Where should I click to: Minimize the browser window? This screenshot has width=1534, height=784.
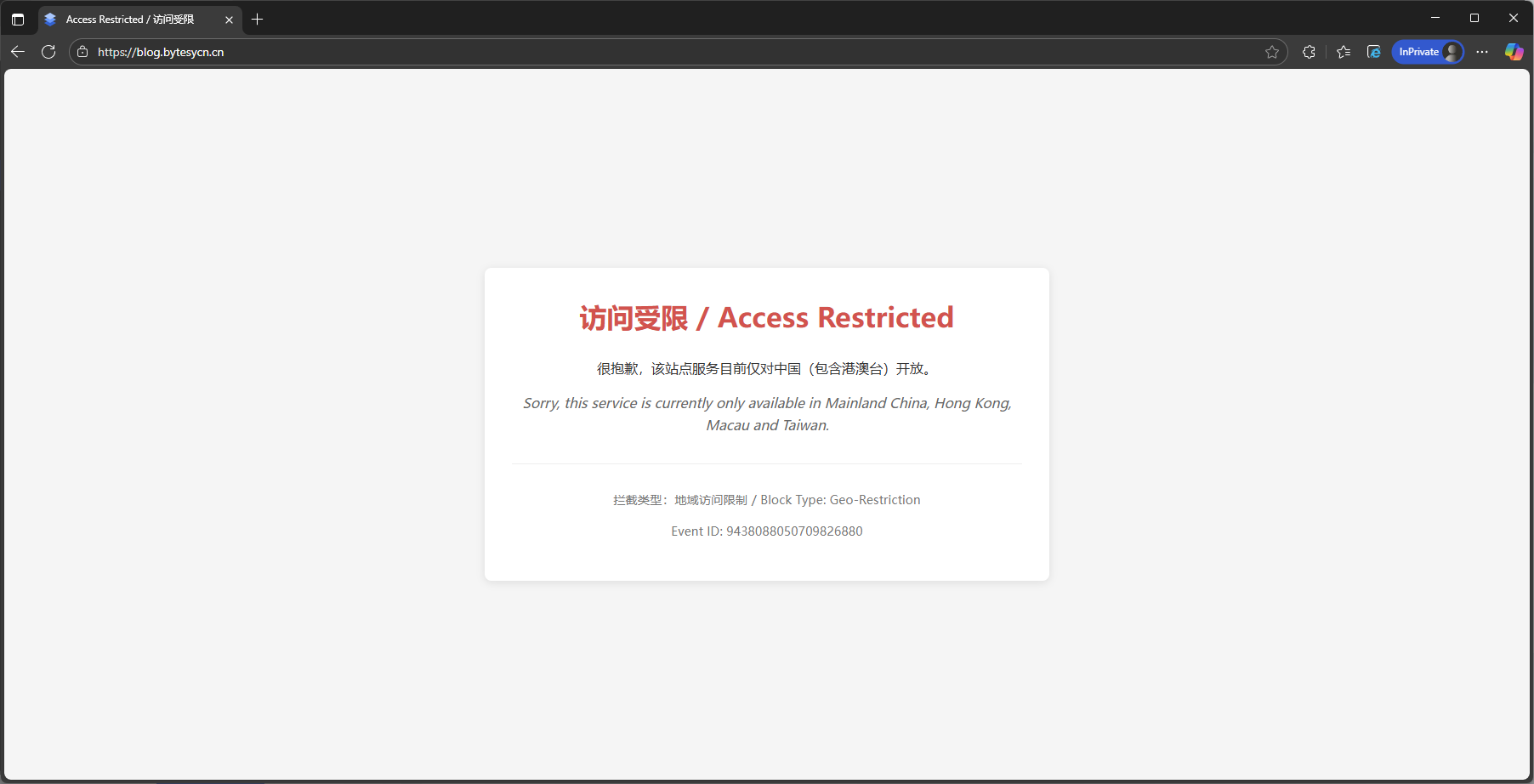pos(1435,18)
